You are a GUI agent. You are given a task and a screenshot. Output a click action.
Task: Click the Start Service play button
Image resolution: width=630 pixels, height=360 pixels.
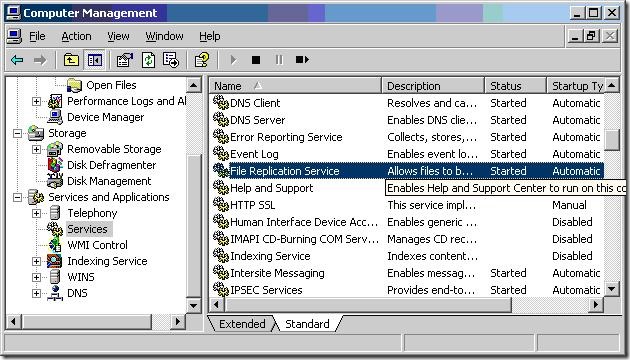pyautogui.click(x=233, y=60)
